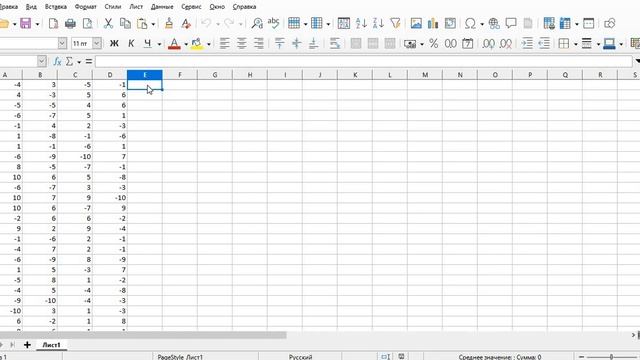Sort descending with the Z-A icon
Screen dimensions: 640x360
click(x=378, y=23)
